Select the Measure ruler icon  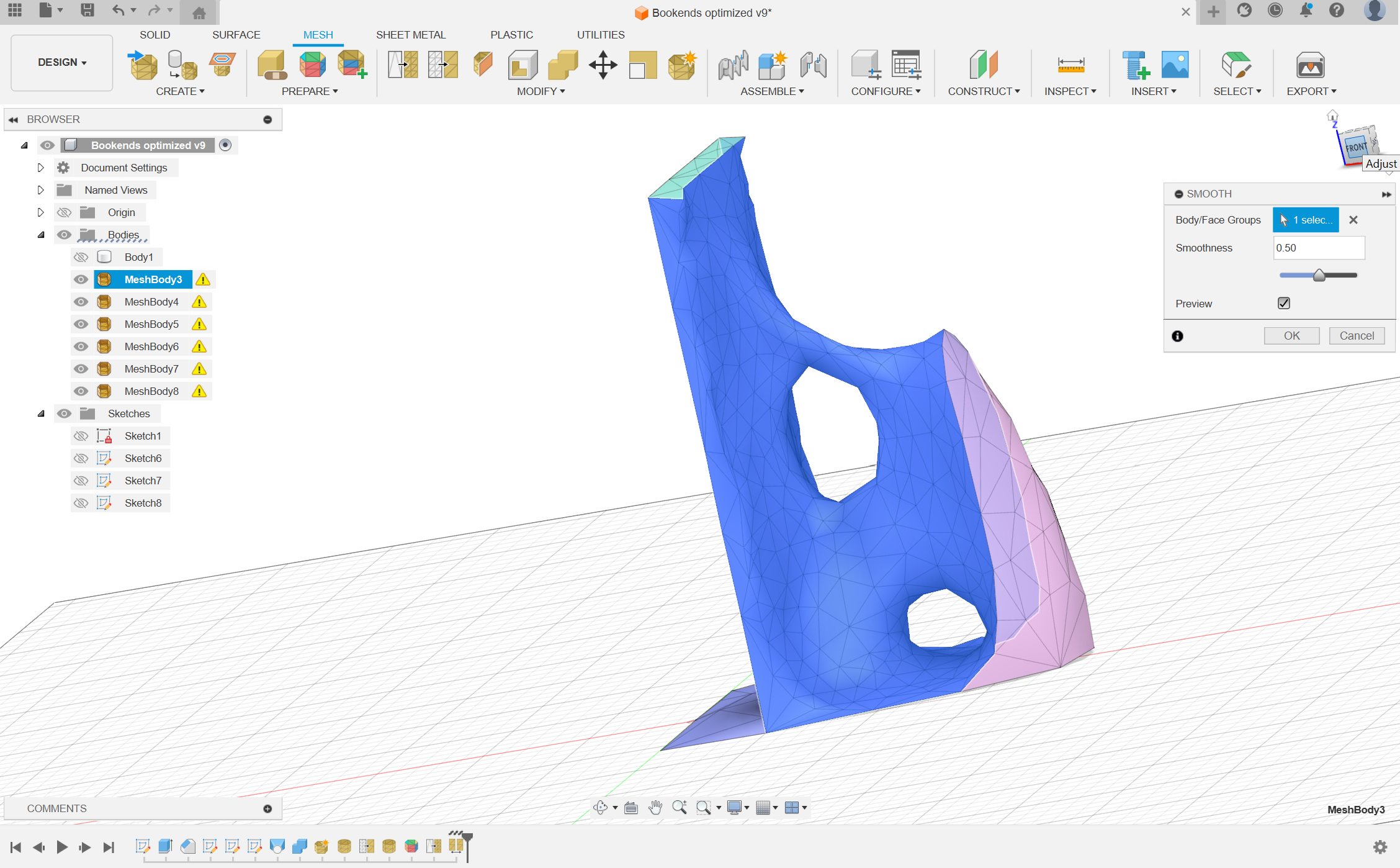pos(1070,65)
